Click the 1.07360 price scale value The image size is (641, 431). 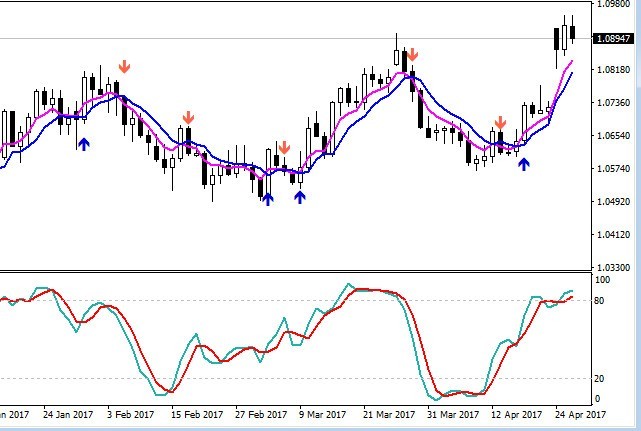pyautogui.click(x=613, y=103)
